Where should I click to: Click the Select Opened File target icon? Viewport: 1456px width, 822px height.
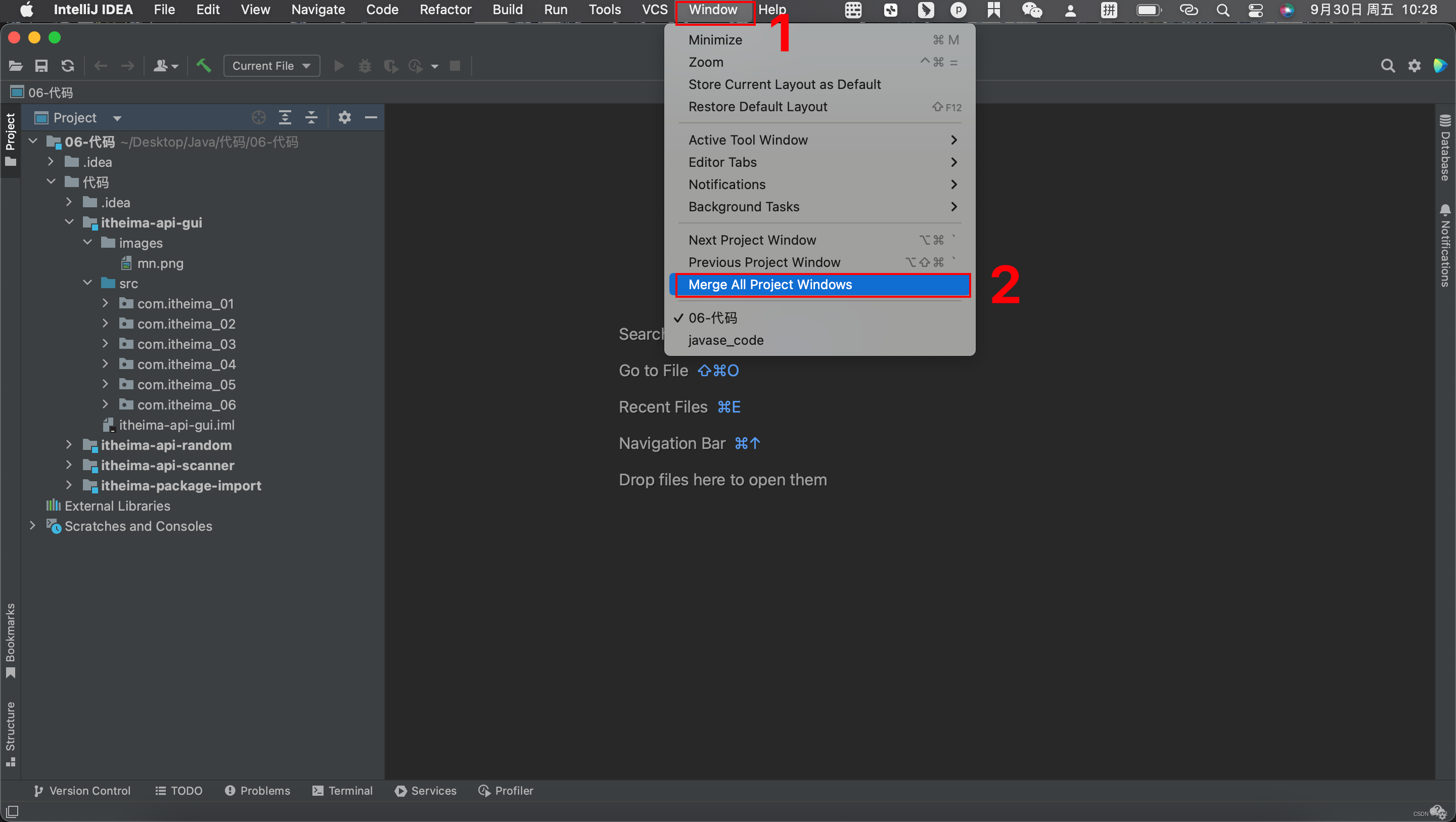click(x=258, y=118)
